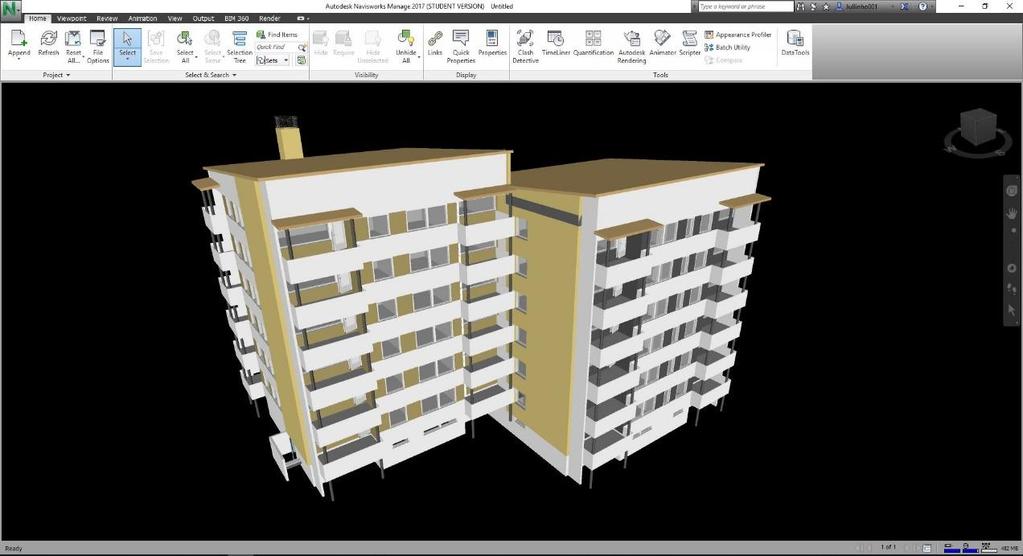Switch to the Animation ribbon tab
The height and width of the screenshot is (556, 1023).
click(142, 18)
